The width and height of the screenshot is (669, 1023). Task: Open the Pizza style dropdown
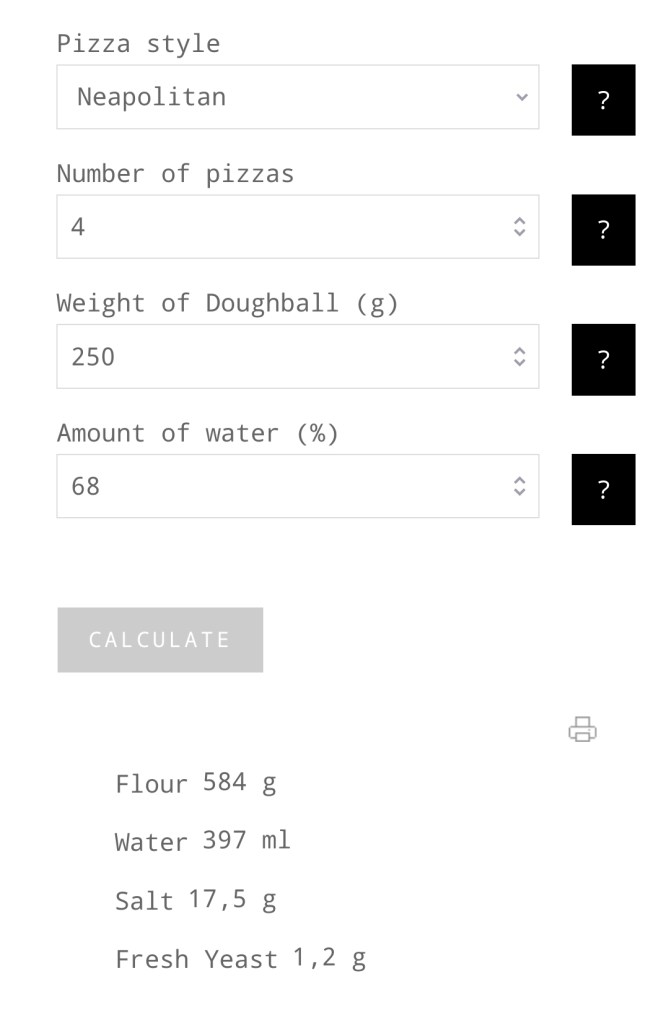(297, 97)
